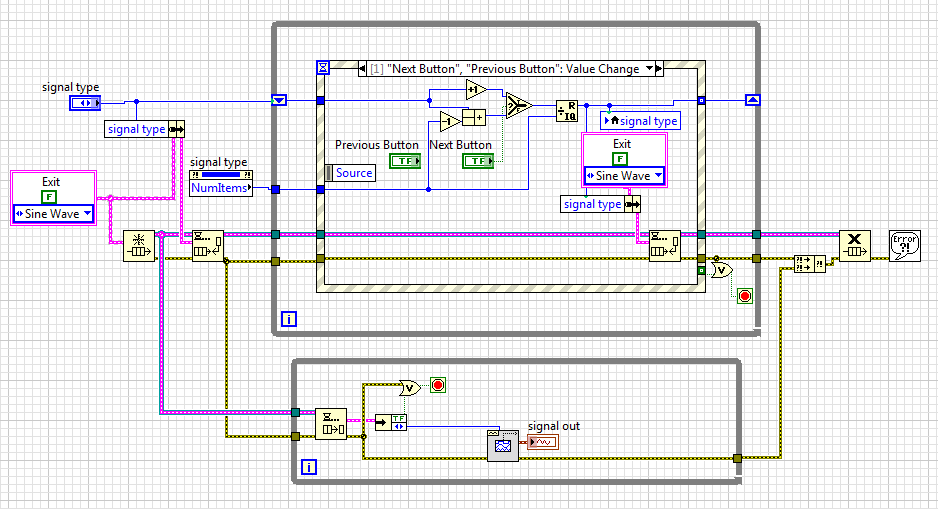Click the Obtain Queue function node

click(x=139, y=246)
